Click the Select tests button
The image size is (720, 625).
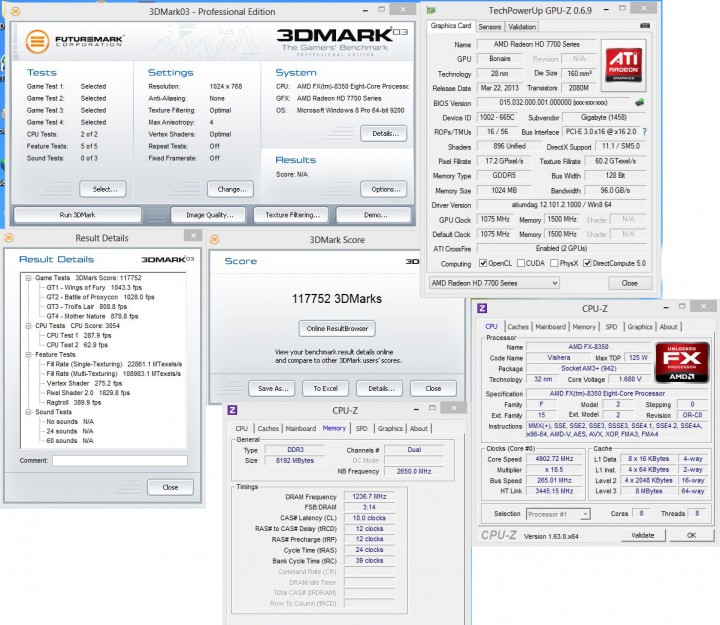[x=103, y=189]
